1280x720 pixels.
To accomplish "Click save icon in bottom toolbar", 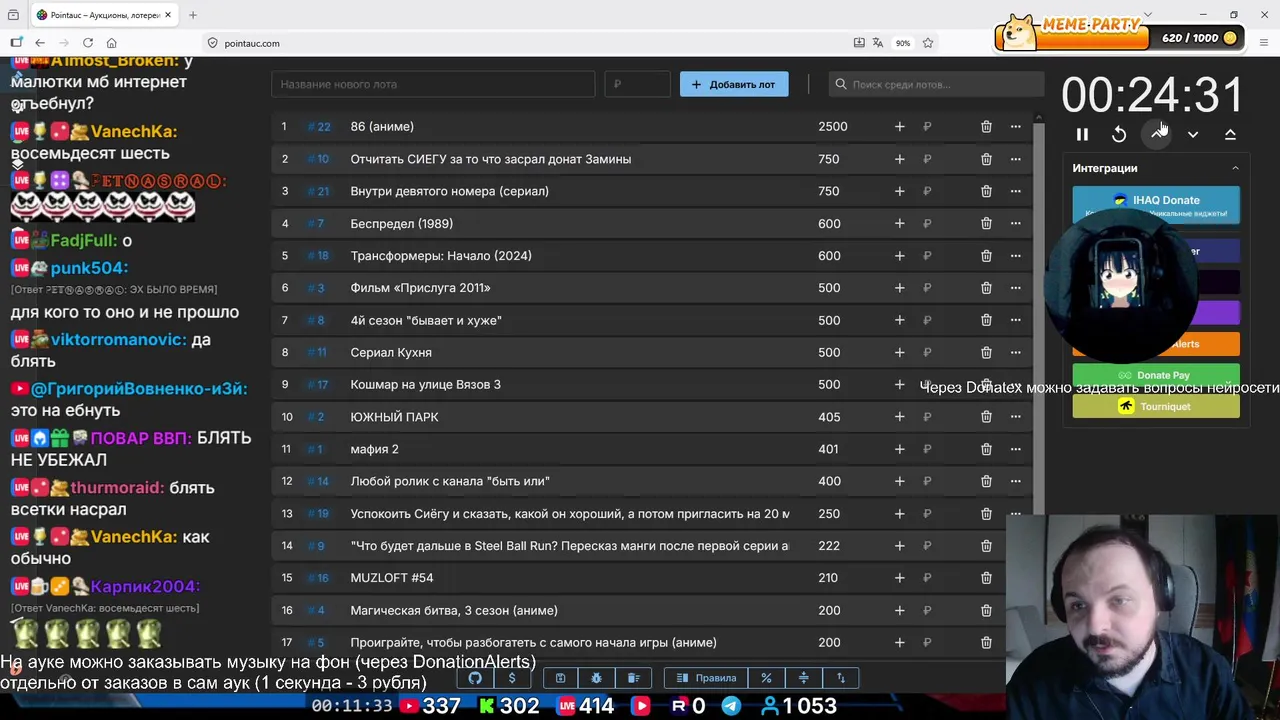I will point(560,678).
